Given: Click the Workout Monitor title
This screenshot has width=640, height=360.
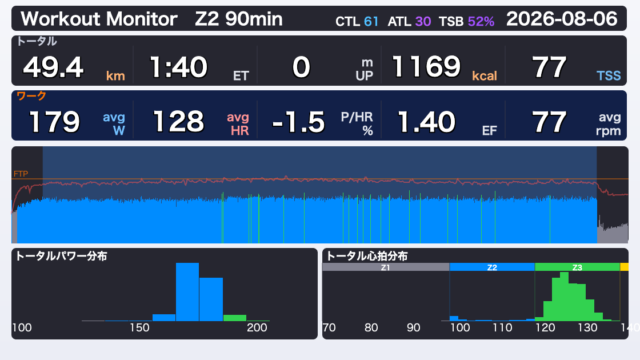Looking at the screenshot, I should click(x=99, y=19).
